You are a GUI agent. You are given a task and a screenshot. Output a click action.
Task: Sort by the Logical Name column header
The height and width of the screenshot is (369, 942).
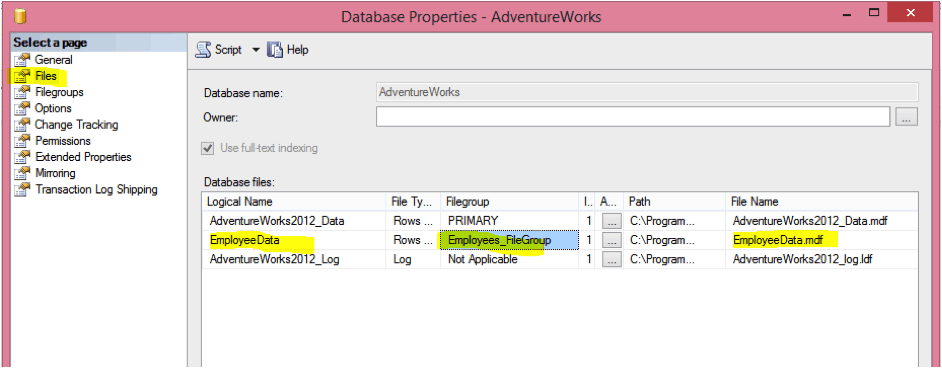(x=294, y=202)
